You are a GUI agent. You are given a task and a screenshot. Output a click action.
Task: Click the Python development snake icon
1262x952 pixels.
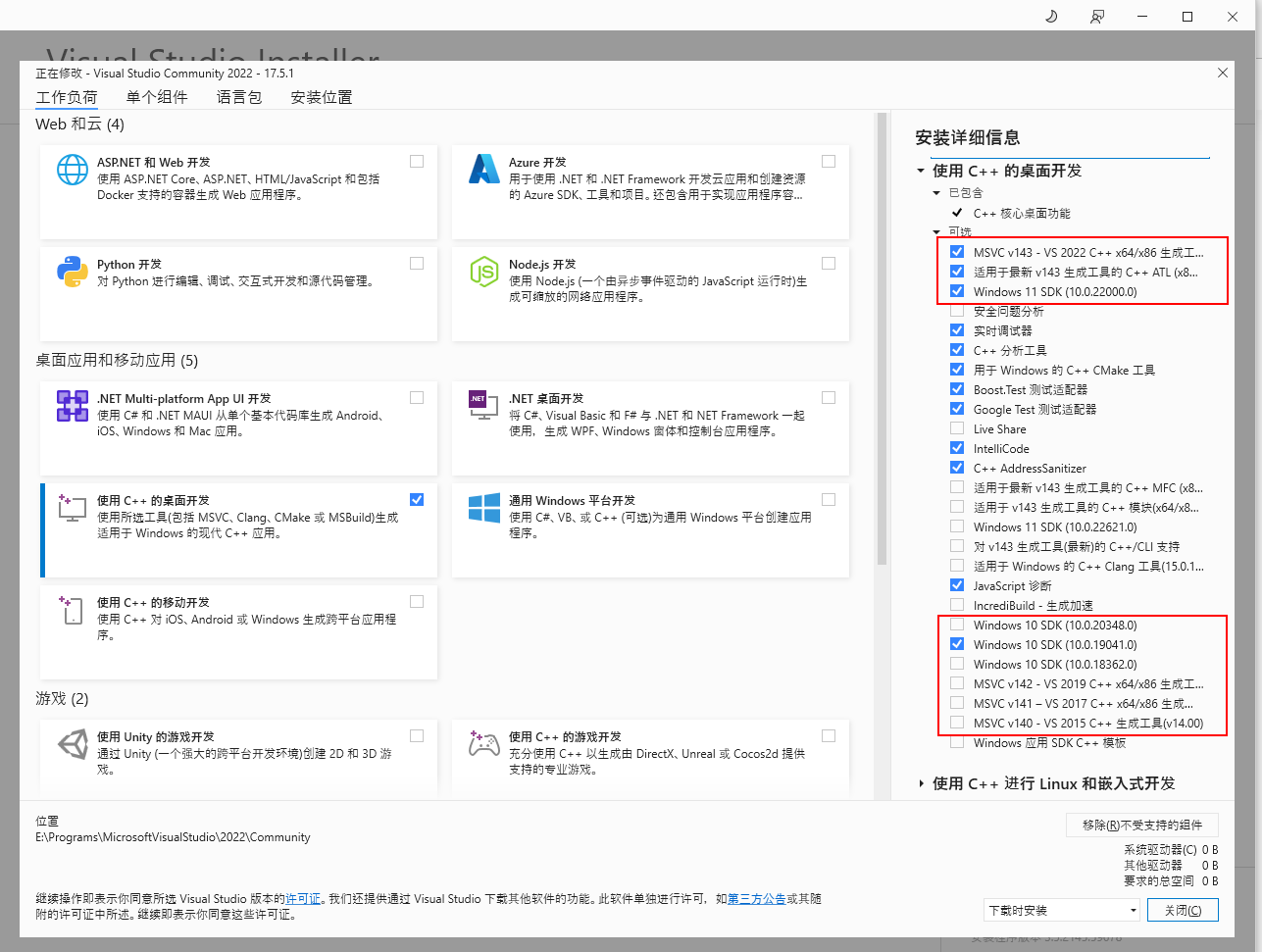coord(73,272)
